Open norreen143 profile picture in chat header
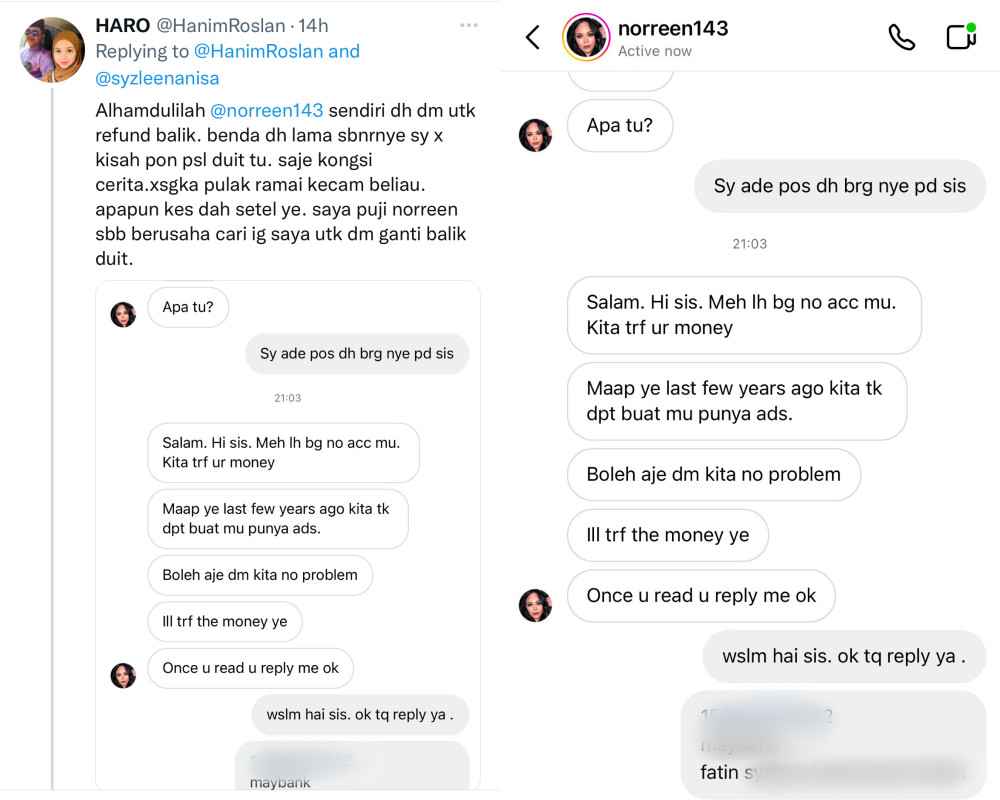 pyautogui.click(x=587, y=38)
